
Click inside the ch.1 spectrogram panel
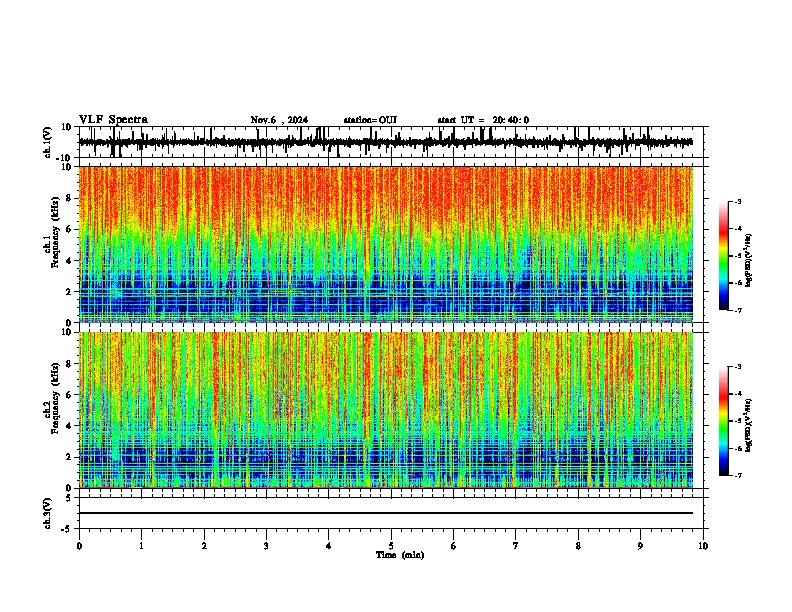tap(385, 244)
